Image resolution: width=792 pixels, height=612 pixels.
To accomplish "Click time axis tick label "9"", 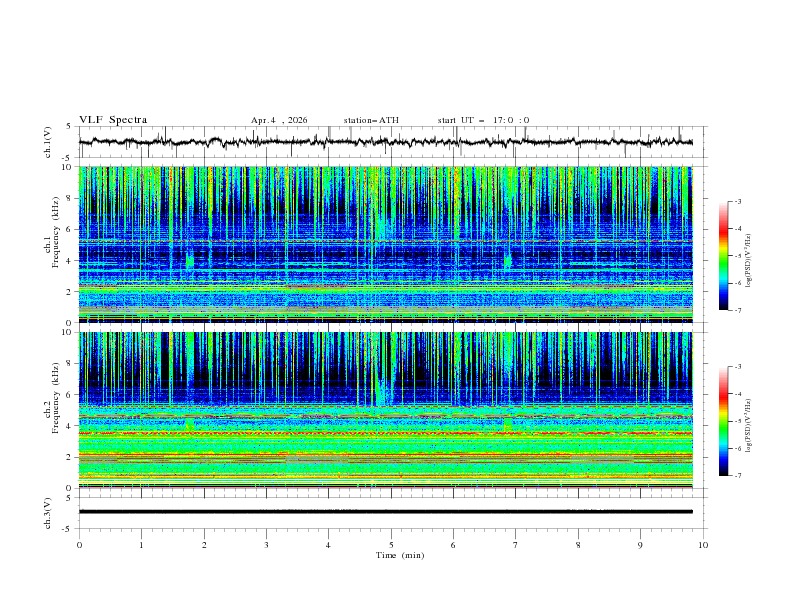I will [640, 545].
